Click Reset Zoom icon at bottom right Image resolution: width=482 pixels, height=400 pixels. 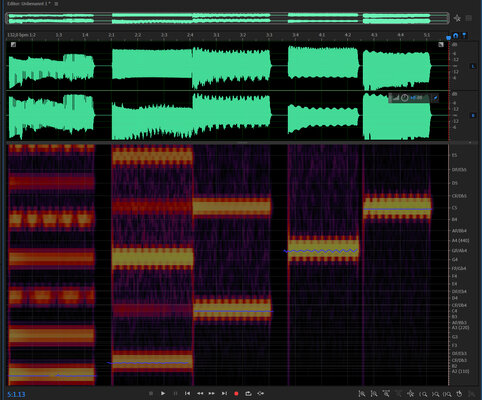tap(459, 394)
